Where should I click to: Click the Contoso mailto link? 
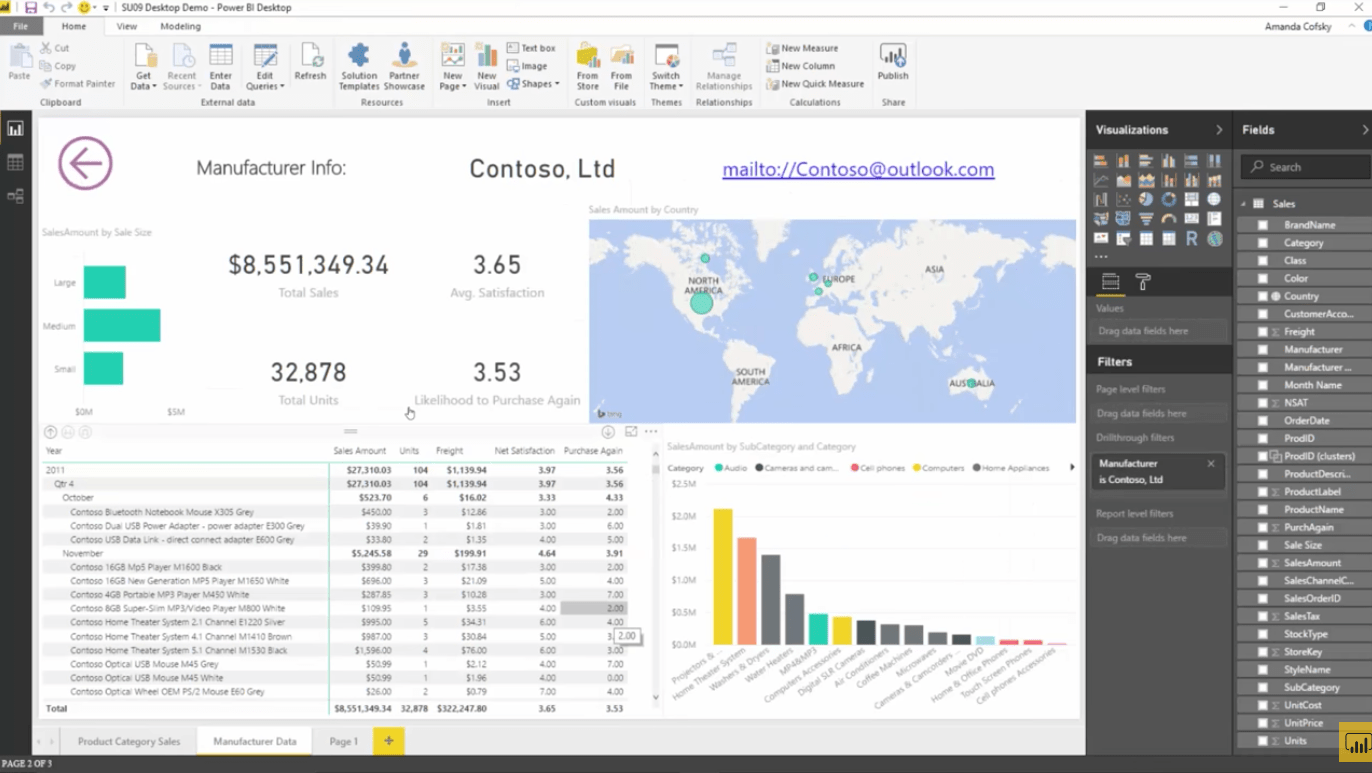pyautogui.click(x=858, y=169)
